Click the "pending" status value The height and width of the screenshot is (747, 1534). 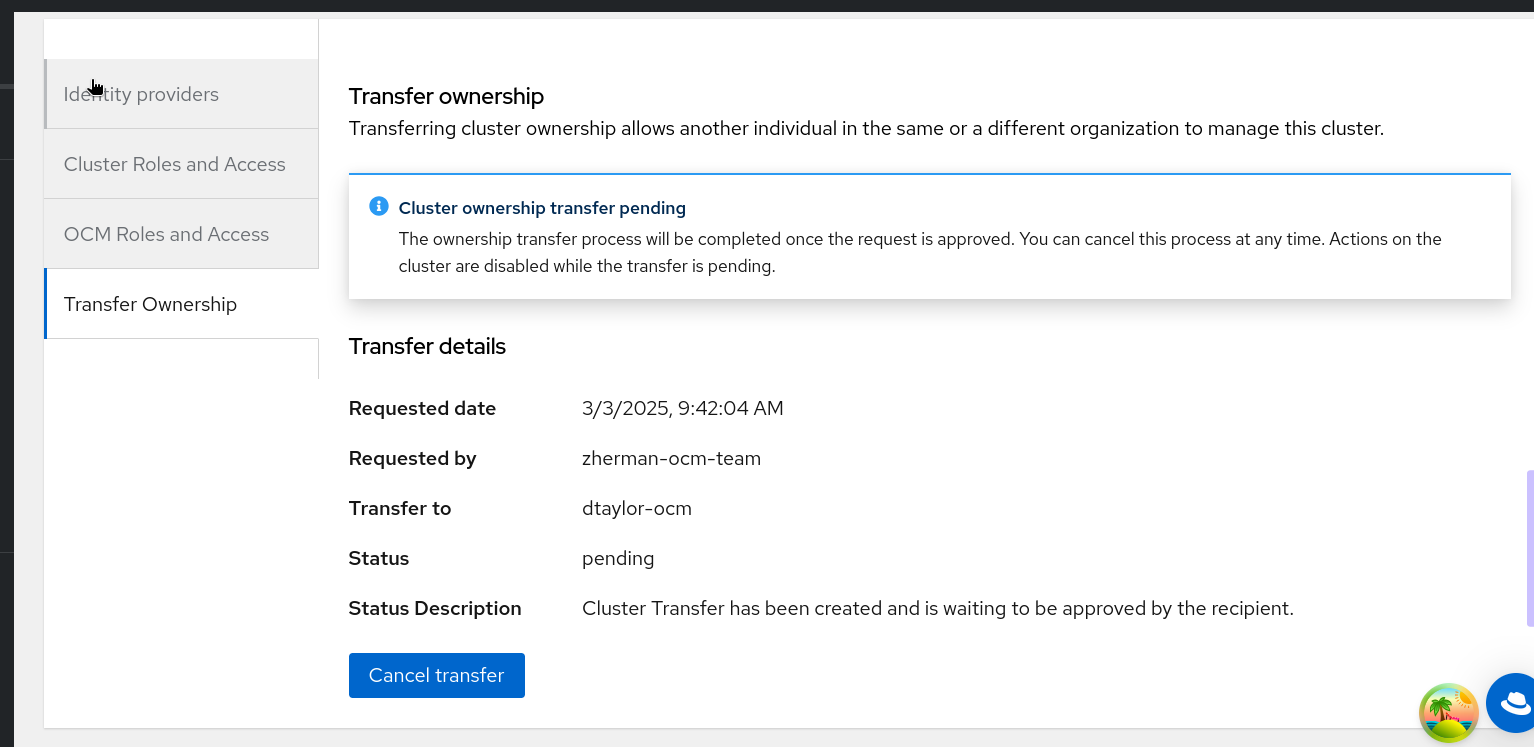(x=618, y=558)
